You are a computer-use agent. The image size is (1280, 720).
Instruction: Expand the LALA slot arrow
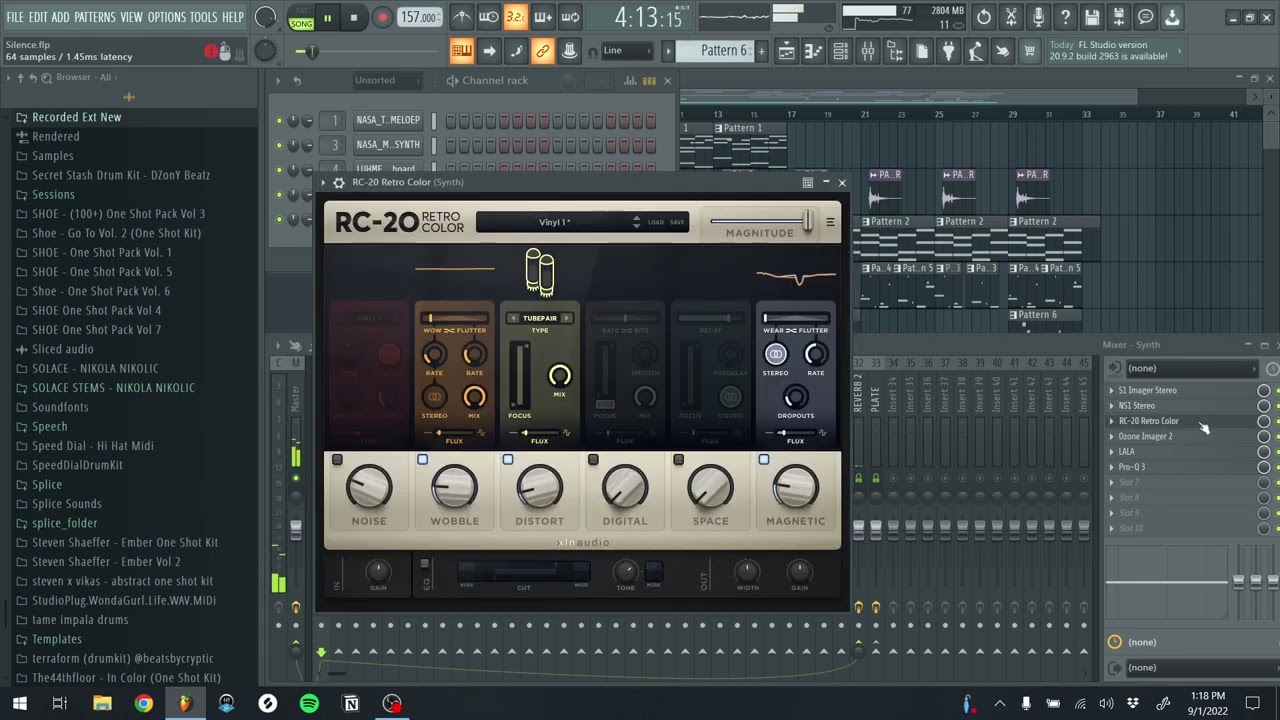1111,452
